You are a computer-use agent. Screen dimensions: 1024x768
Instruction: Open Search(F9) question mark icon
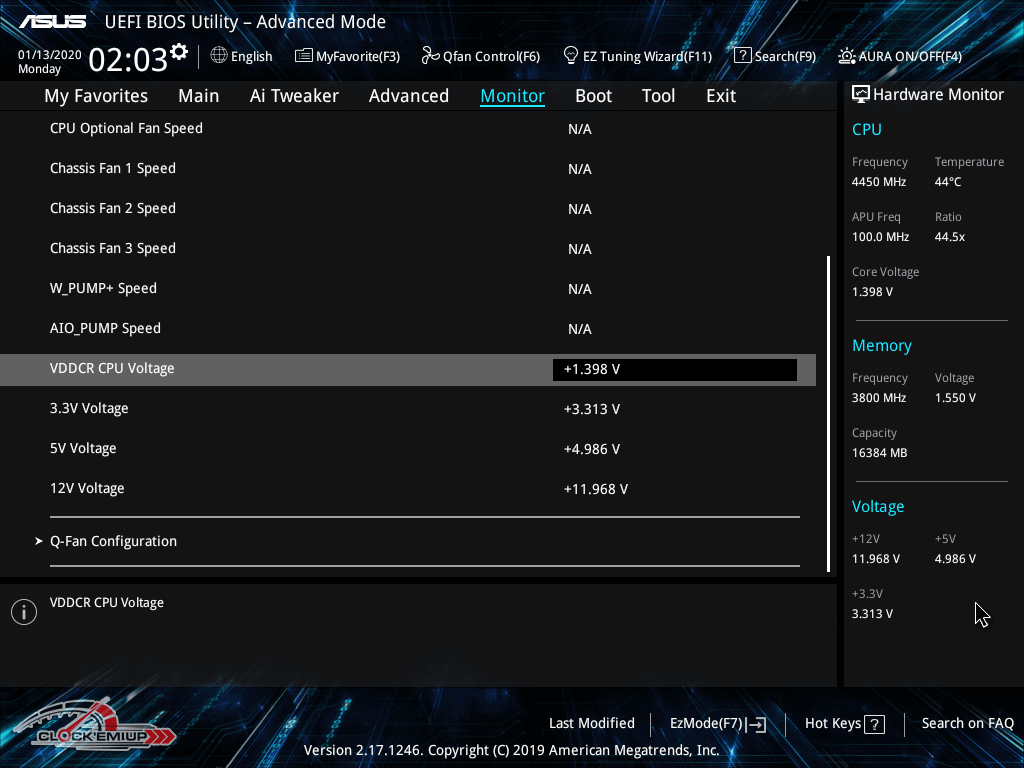click(x=742, y=56)
